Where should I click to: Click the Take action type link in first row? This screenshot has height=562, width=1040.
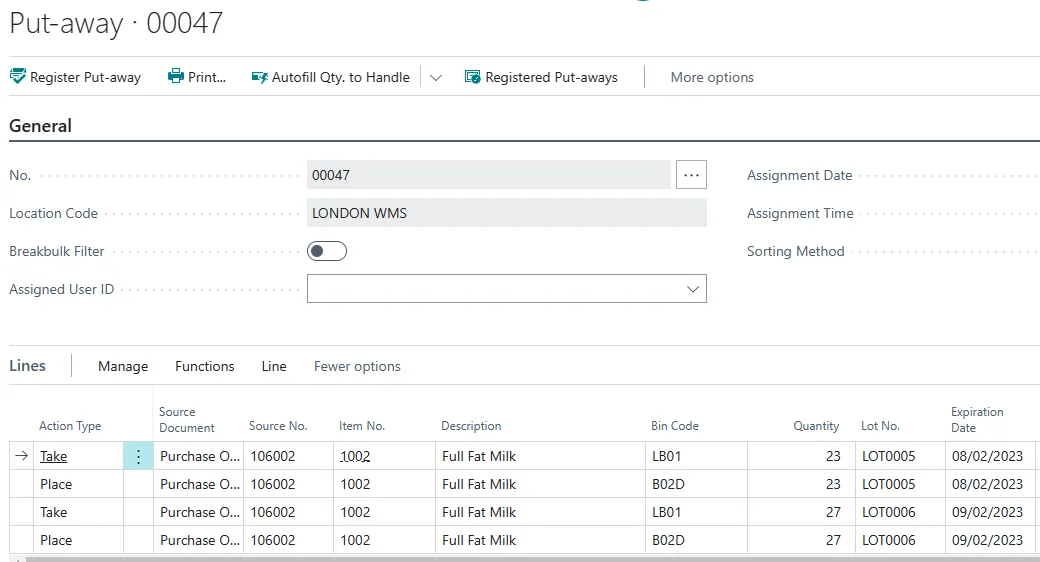pos(54,457)
